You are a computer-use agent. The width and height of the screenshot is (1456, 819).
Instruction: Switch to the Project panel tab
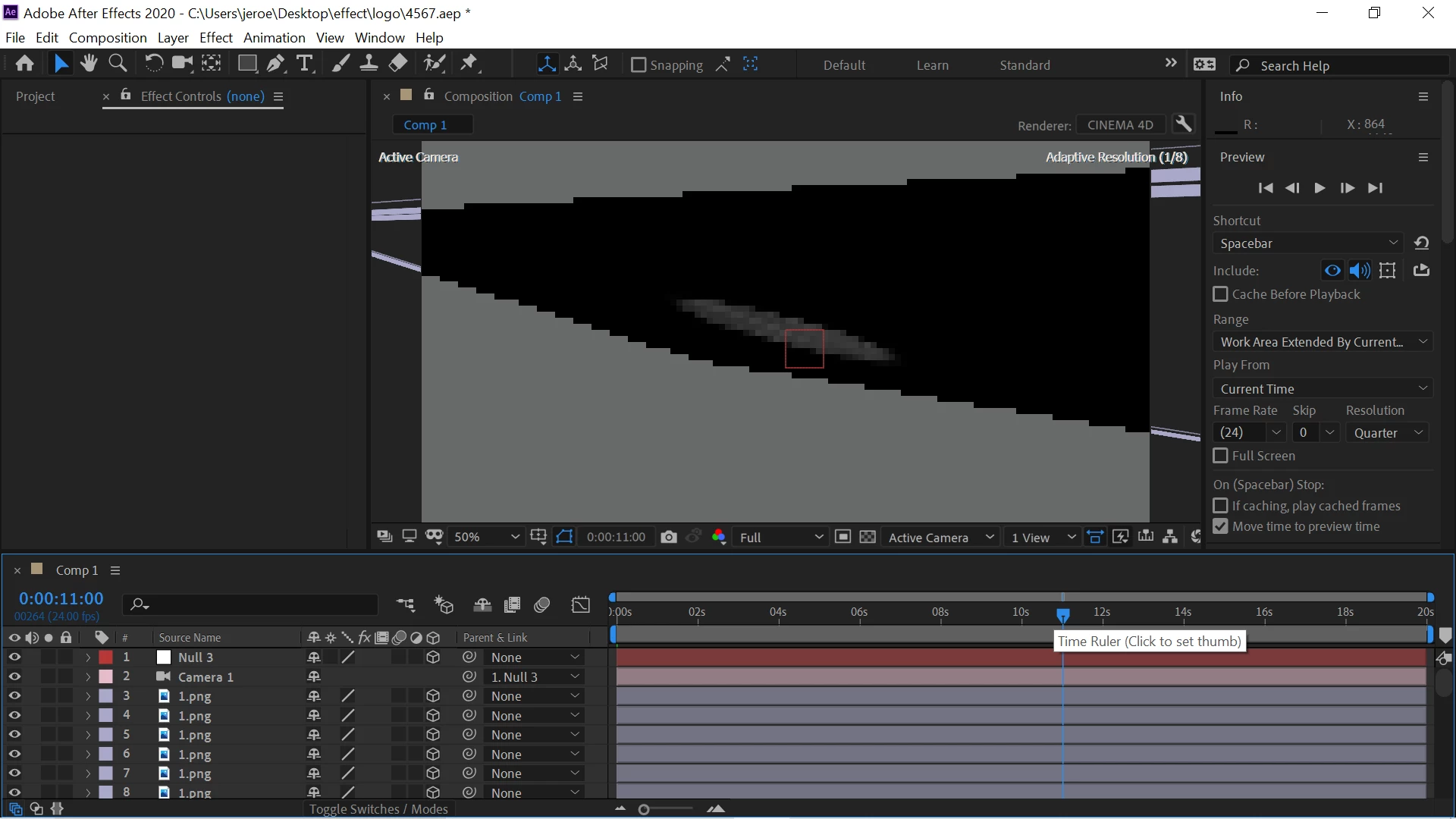[x=35, y=96]
